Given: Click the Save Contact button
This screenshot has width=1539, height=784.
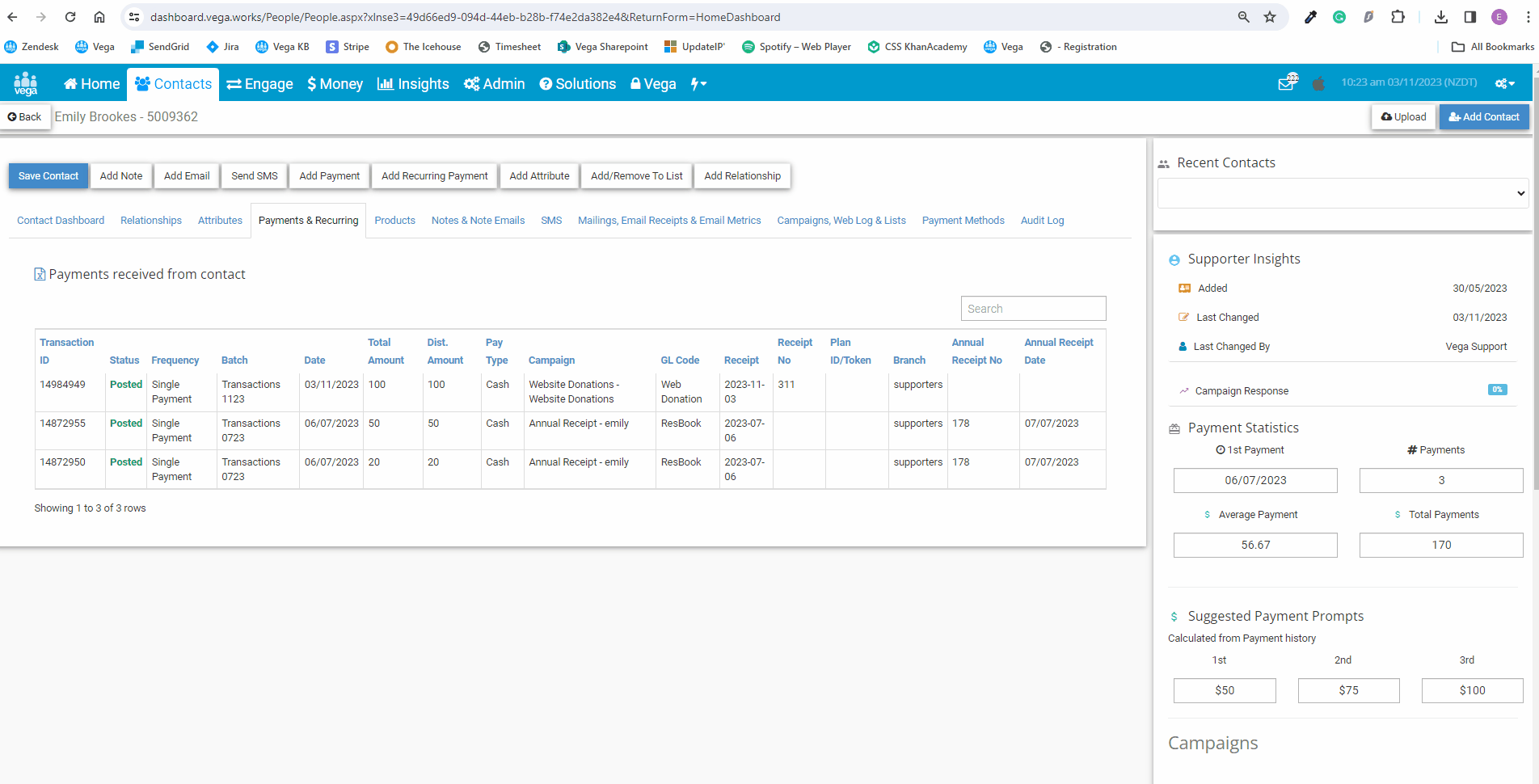Looking at the screenshot, I should tap(48, 176).
